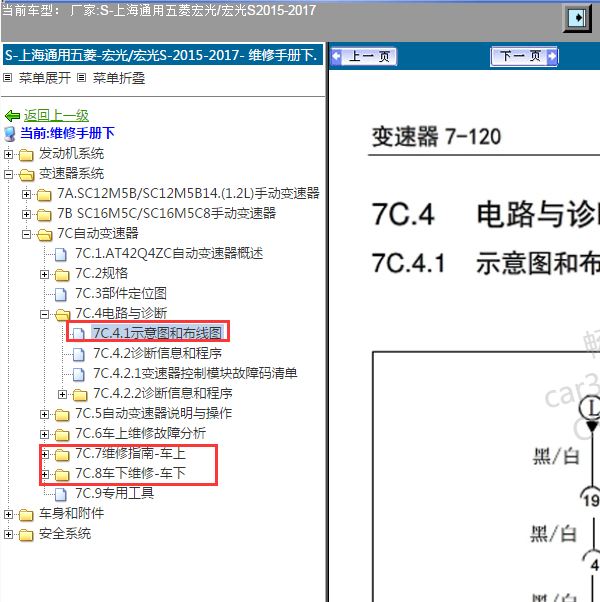The height and width of the screenshot is (602, 600).
Task: Click the 7C自动变速器 folder icon
Action: (x=44, y=235)
